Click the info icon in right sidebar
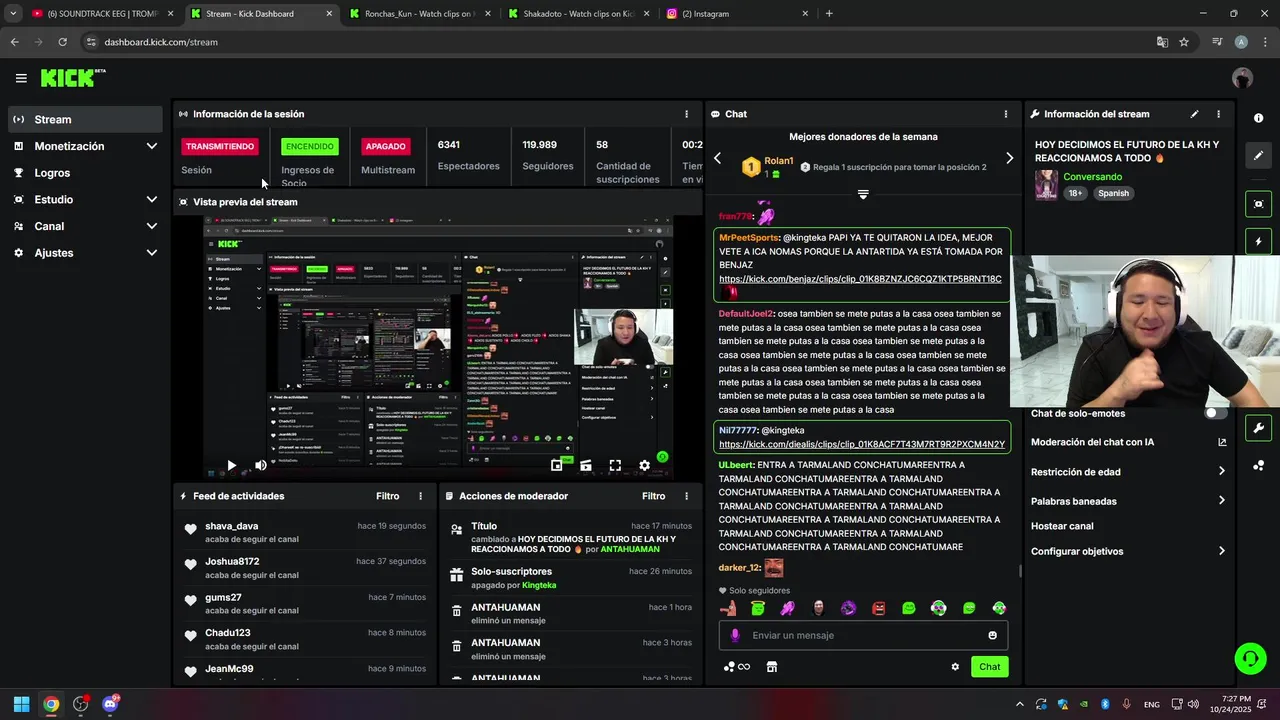1280x720 pixels. pyautogui.click(x=1258, y=118)
